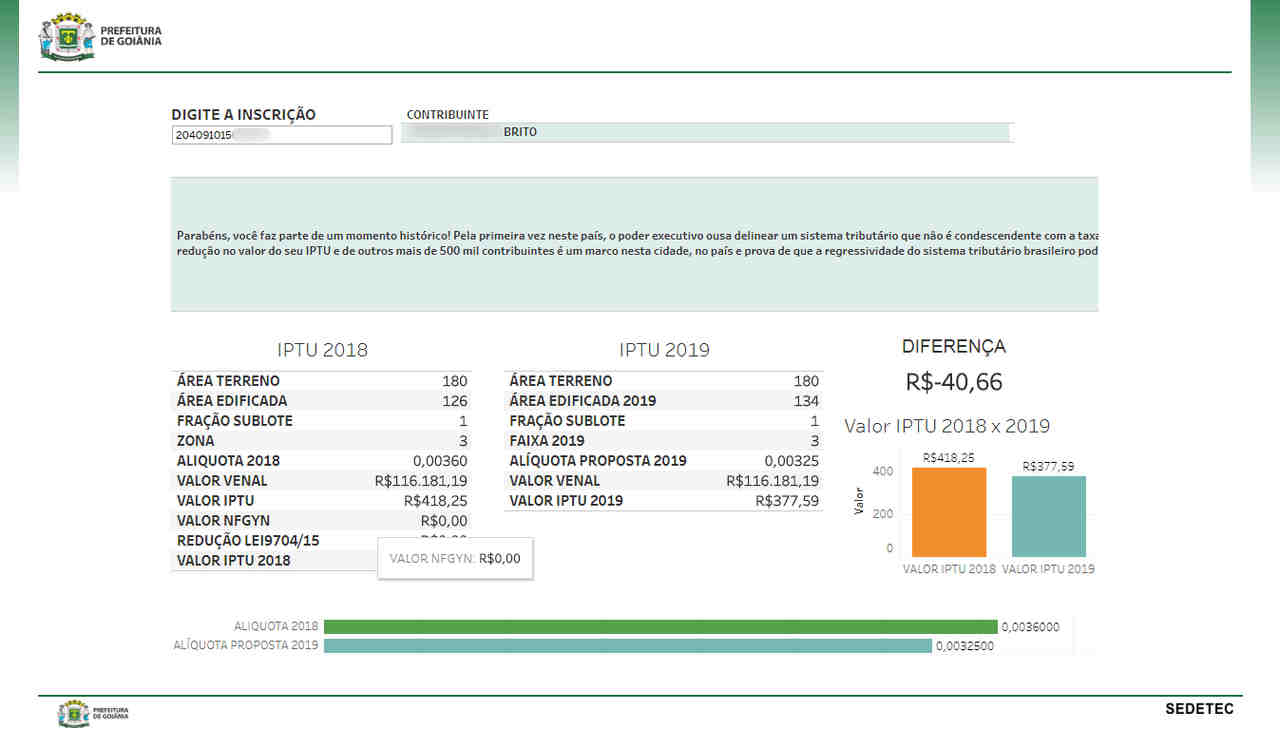Click 2019 VALOR VENAL value R$116.181,19
The image size is (1280, 730).
772,481
